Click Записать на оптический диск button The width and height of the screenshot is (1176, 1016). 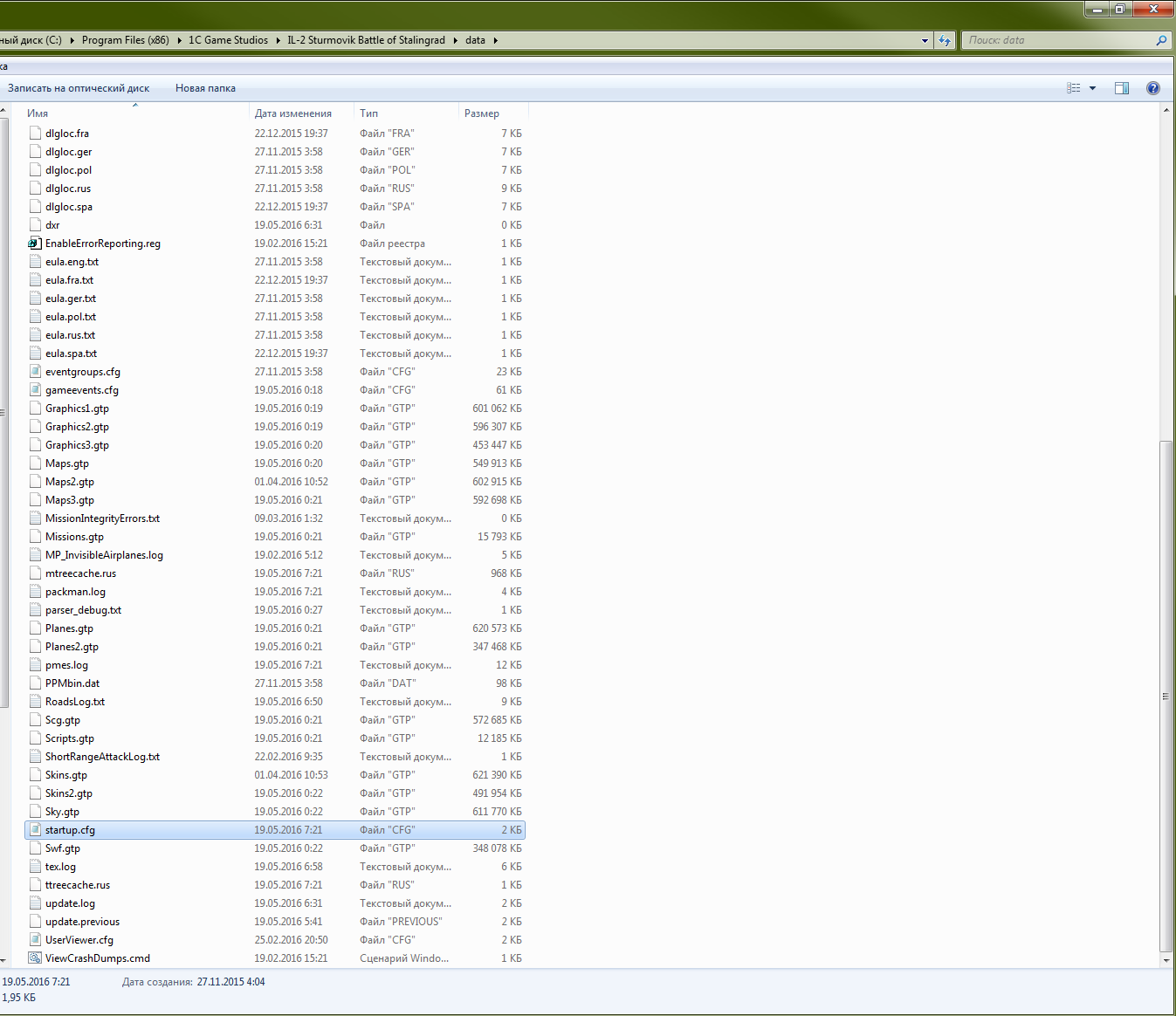79,88
